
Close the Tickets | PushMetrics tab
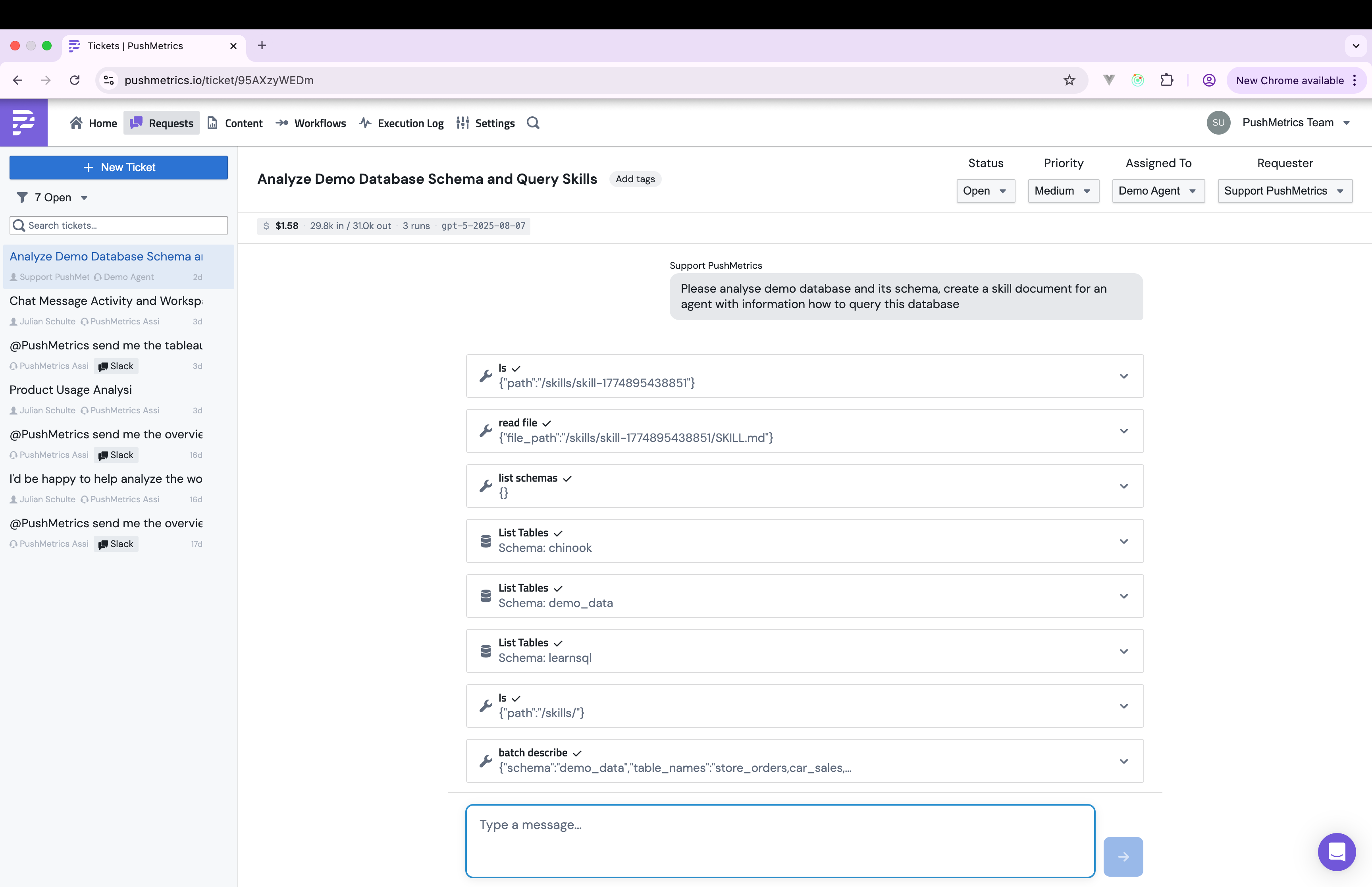click(233, 46)
